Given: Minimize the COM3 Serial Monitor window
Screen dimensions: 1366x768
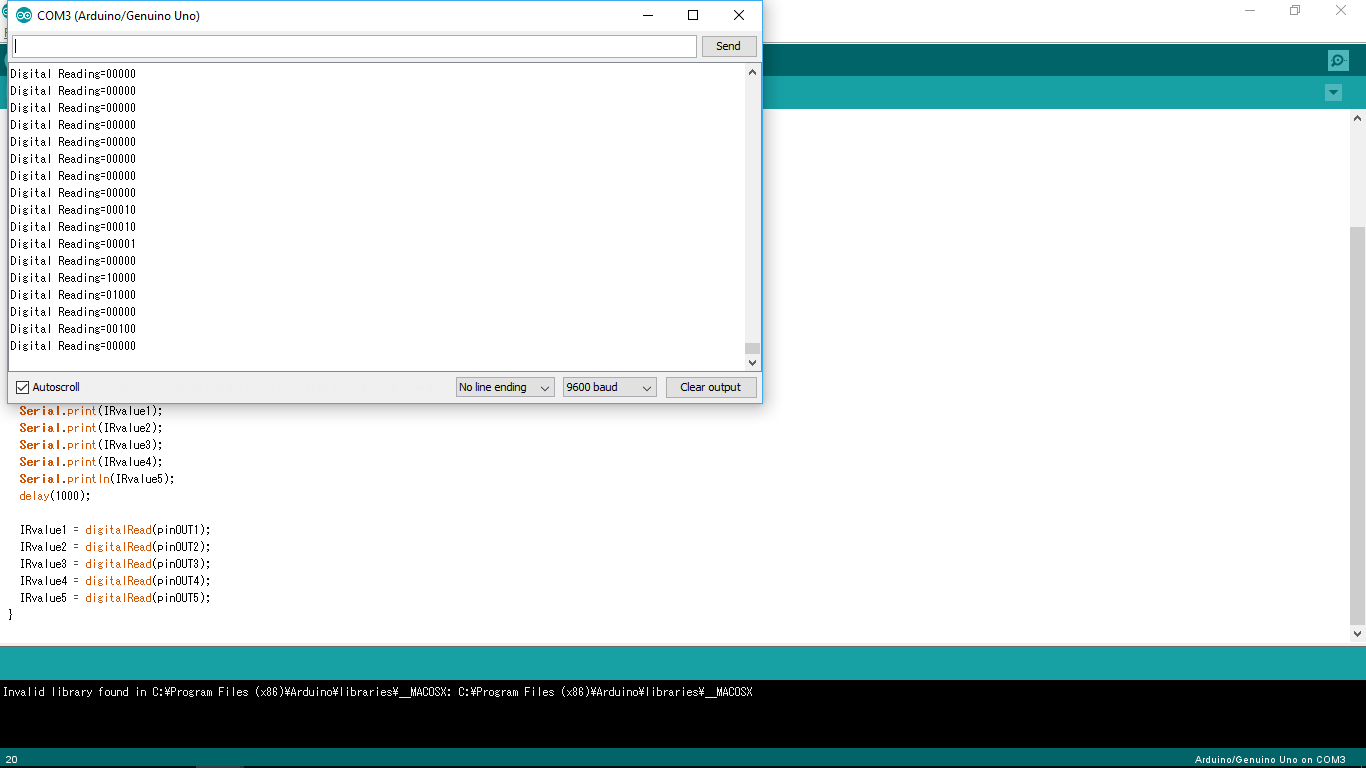Looking at the screenshot, I should coord(648,15).
